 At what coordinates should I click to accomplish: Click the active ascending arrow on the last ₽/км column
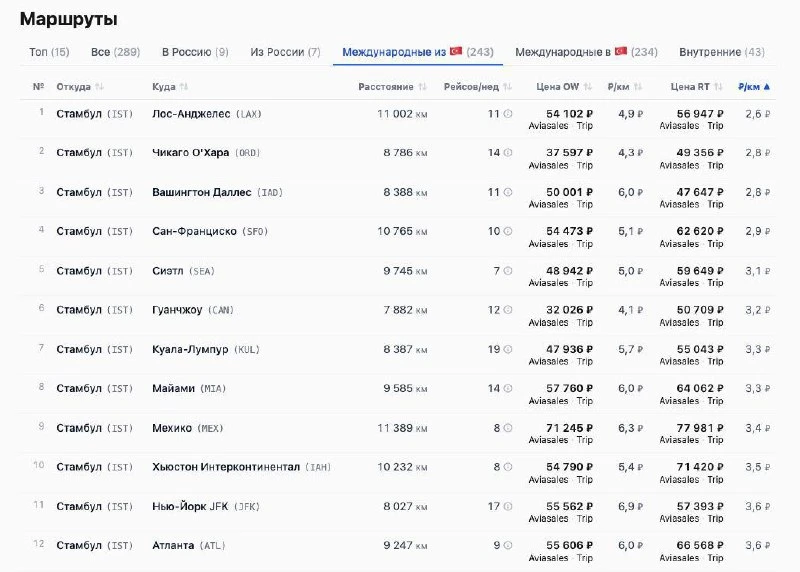pyautogui.click(x=766, y=87)
